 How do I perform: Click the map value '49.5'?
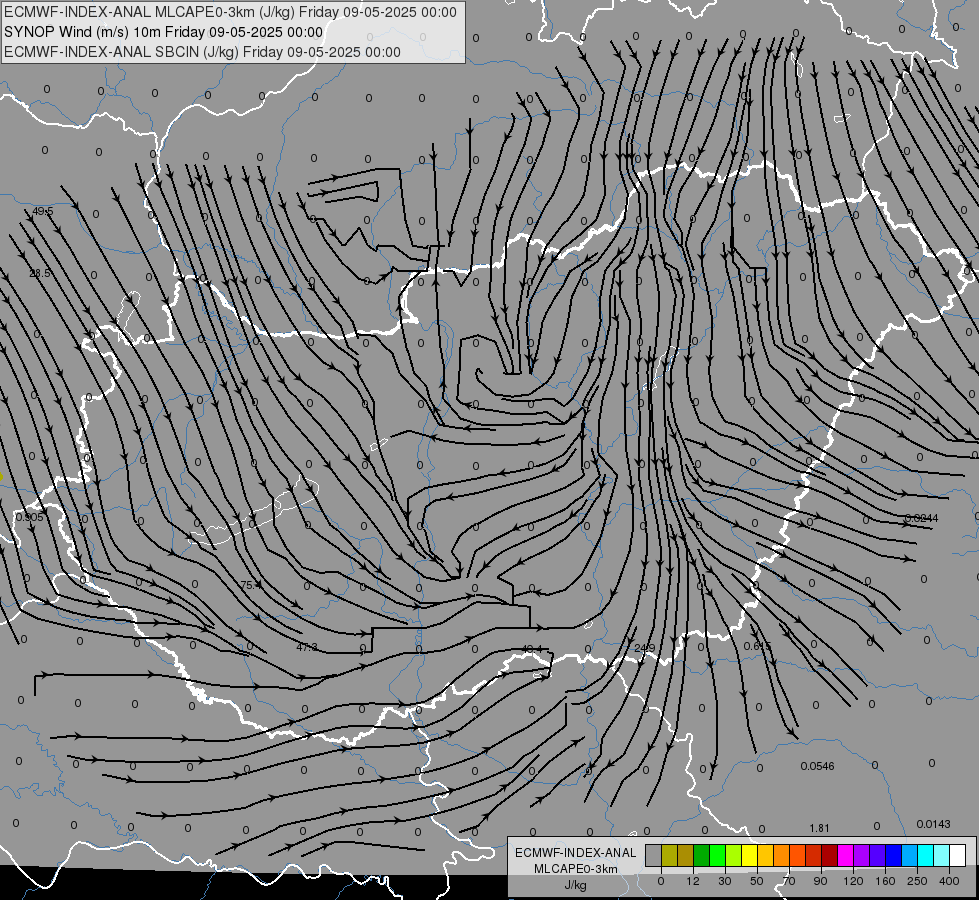coord(42,212)
